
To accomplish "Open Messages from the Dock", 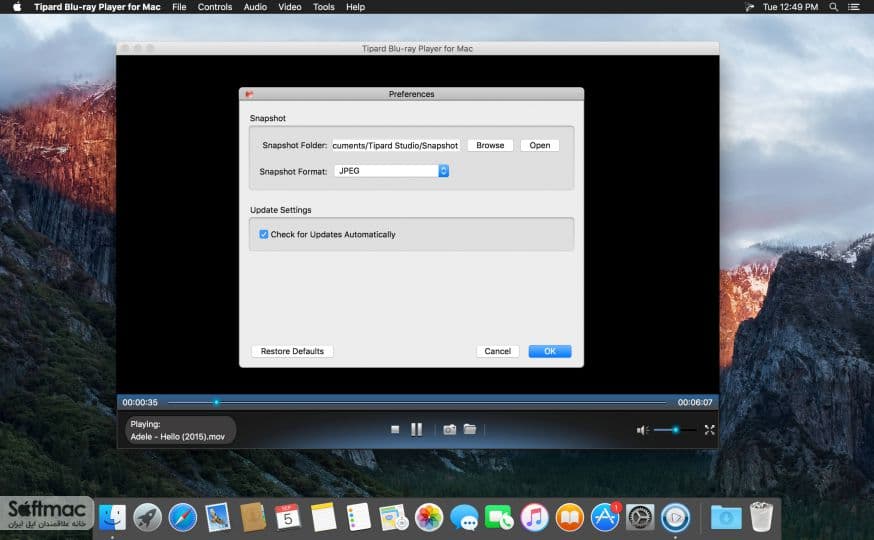I will 464,517.
